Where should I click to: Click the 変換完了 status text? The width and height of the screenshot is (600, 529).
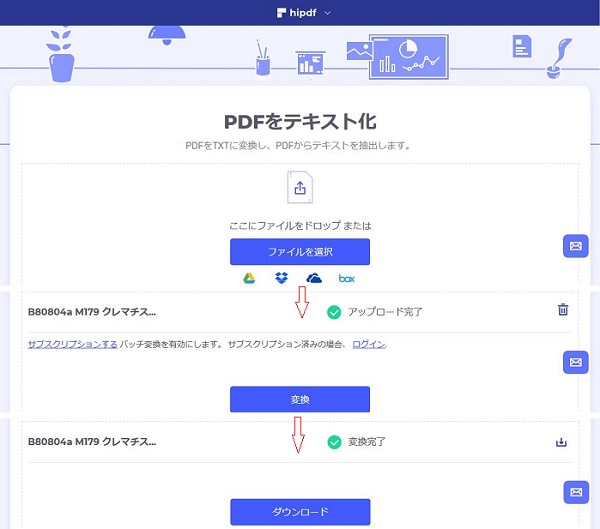coord(367,442)
